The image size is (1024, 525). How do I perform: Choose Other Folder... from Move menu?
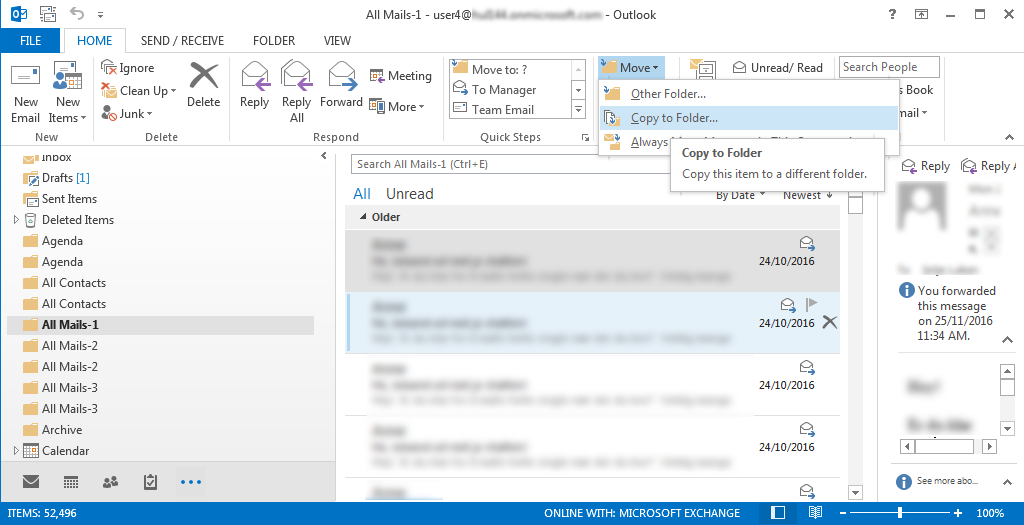(748, 93)
